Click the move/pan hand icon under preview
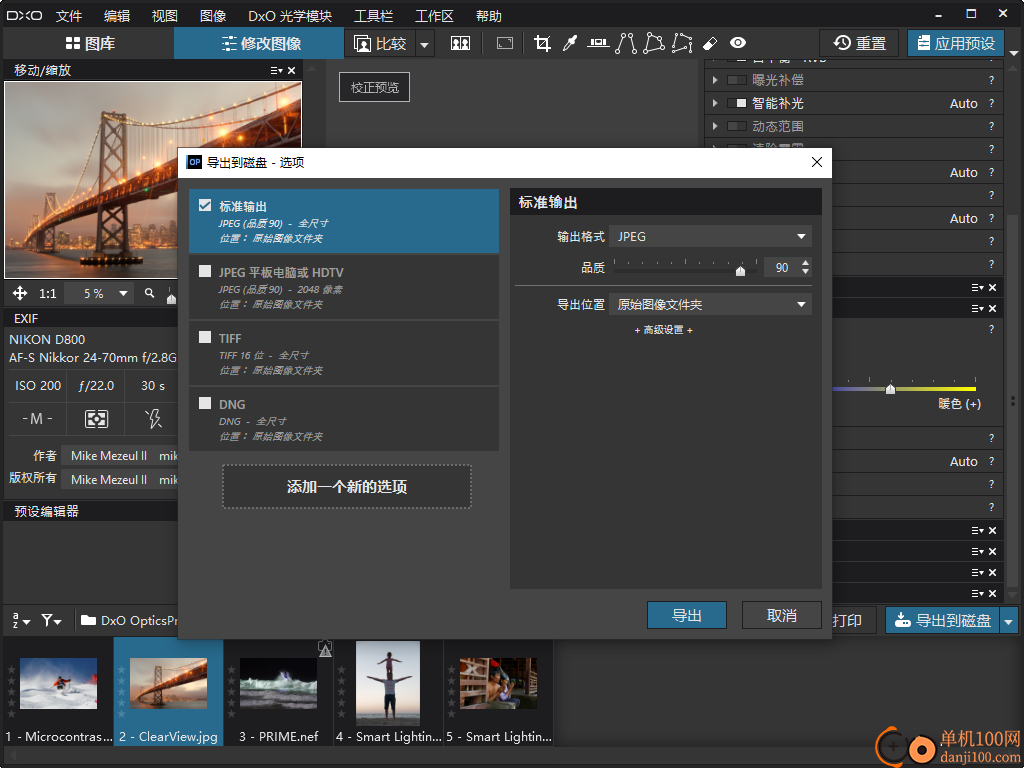1024x768 pixels. pos(20,293)
